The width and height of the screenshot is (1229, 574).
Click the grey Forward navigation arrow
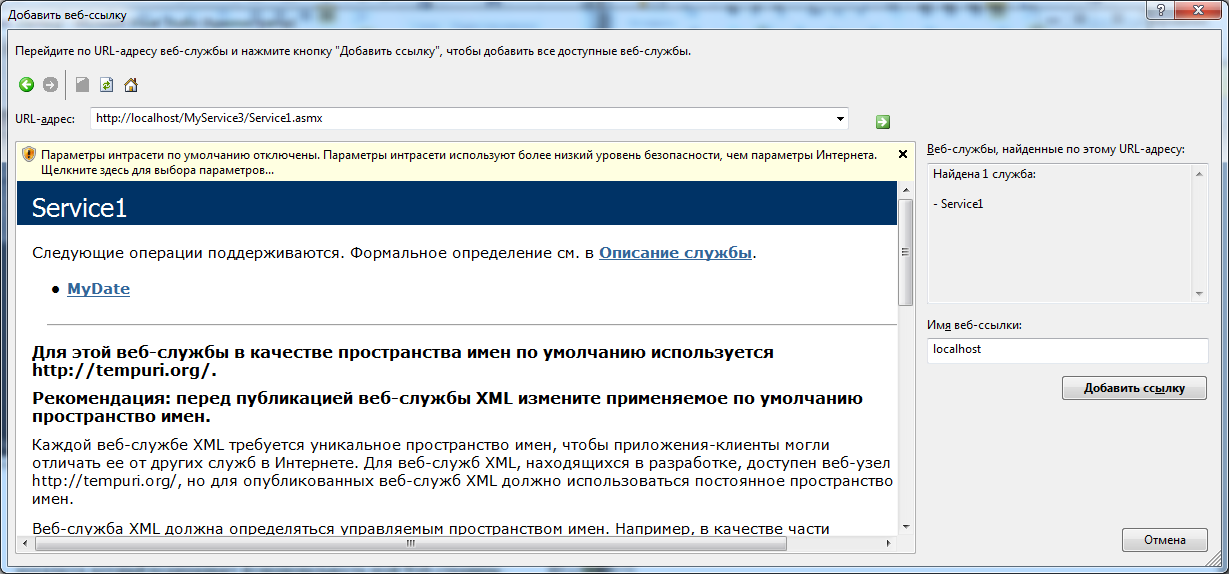50,85
